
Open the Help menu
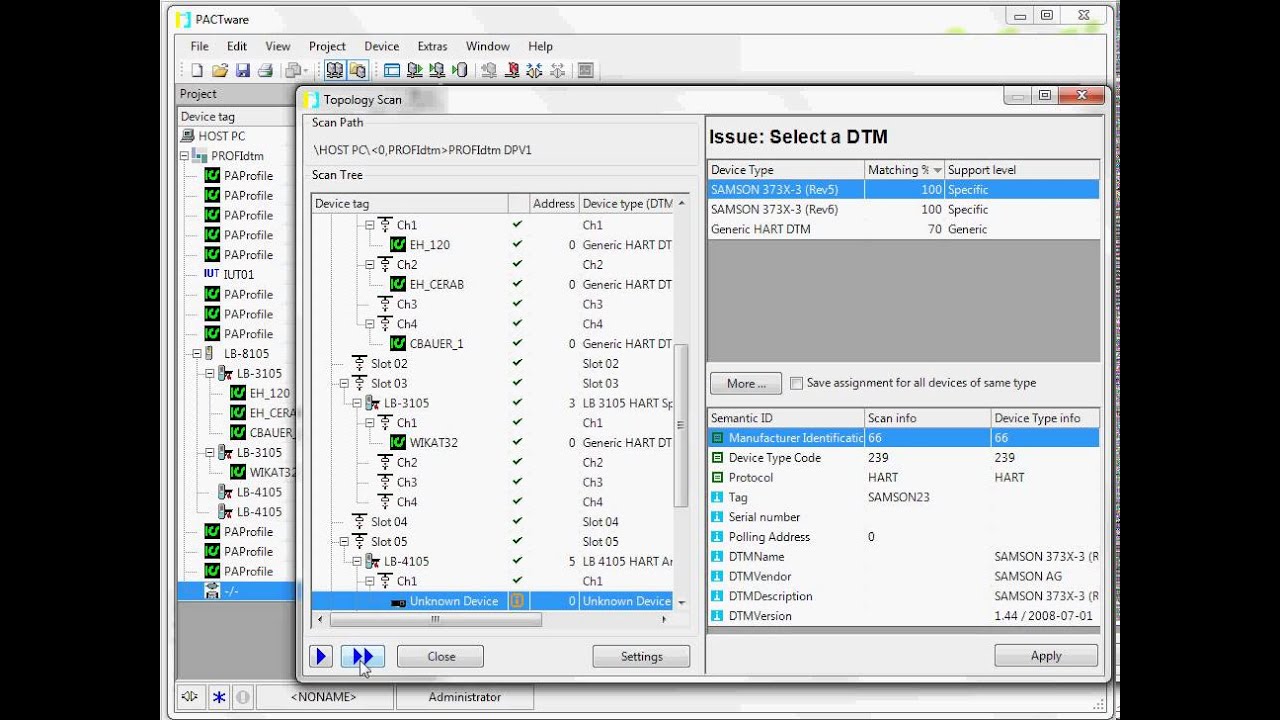click(540, 46)
